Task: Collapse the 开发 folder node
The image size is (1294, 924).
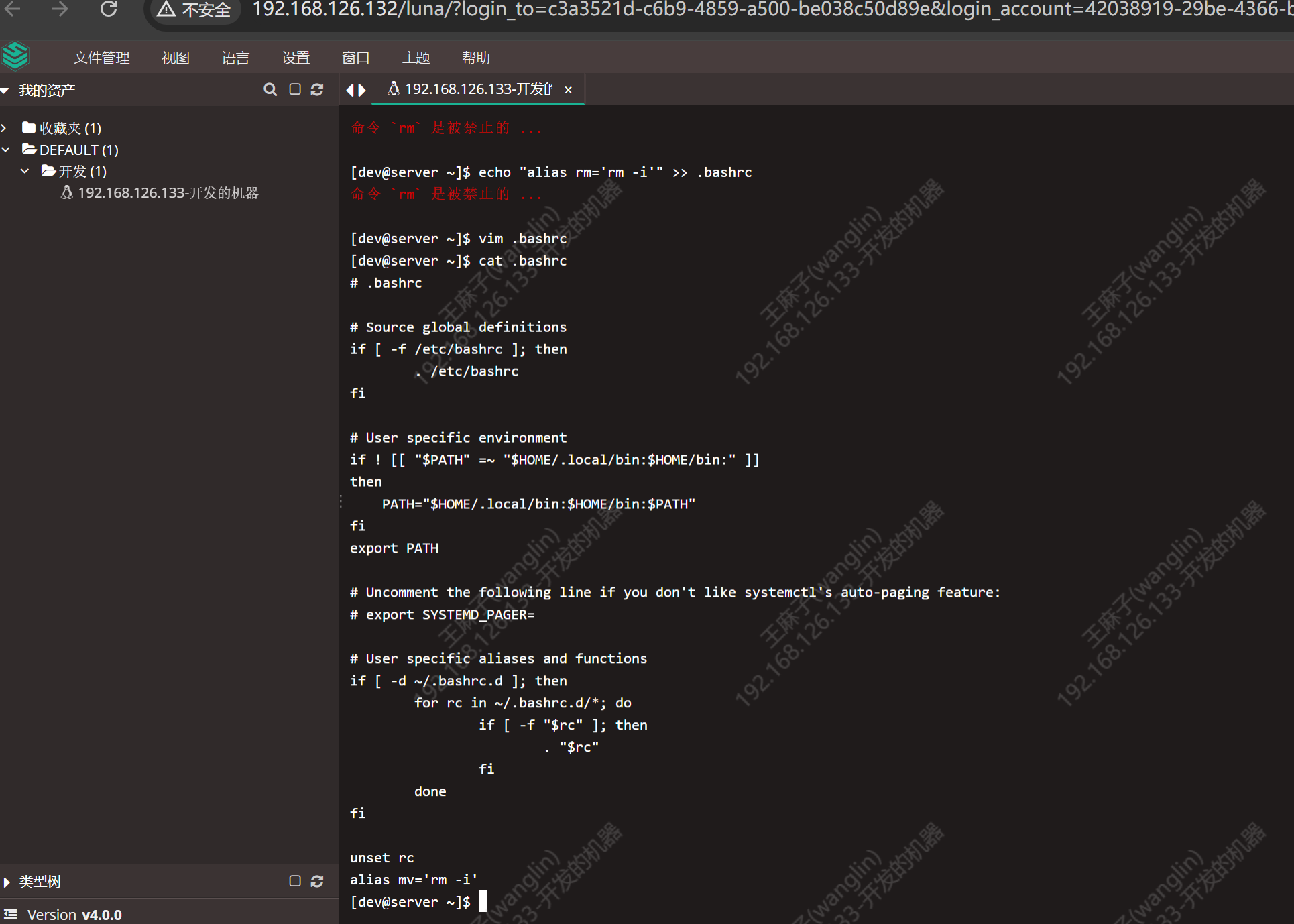Action: tap(25, 171)
